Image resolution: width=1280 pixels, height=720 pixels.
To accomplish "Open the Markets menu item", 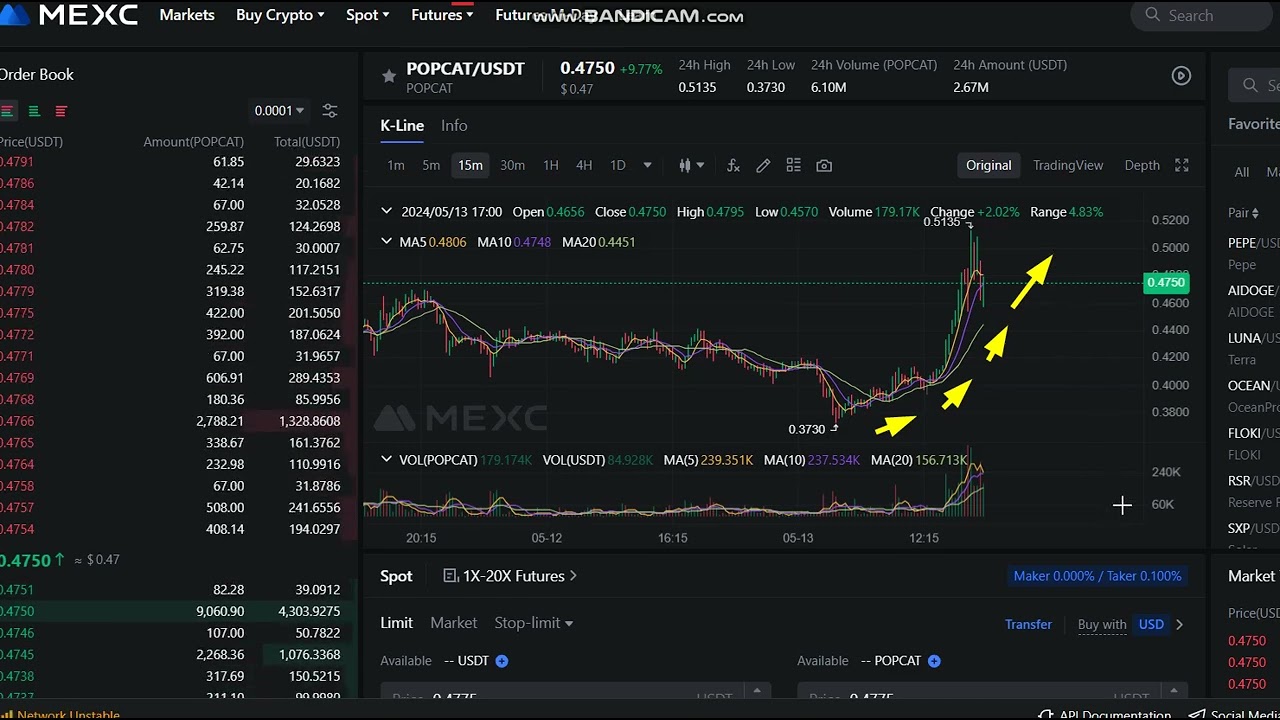I will (187, 15).
